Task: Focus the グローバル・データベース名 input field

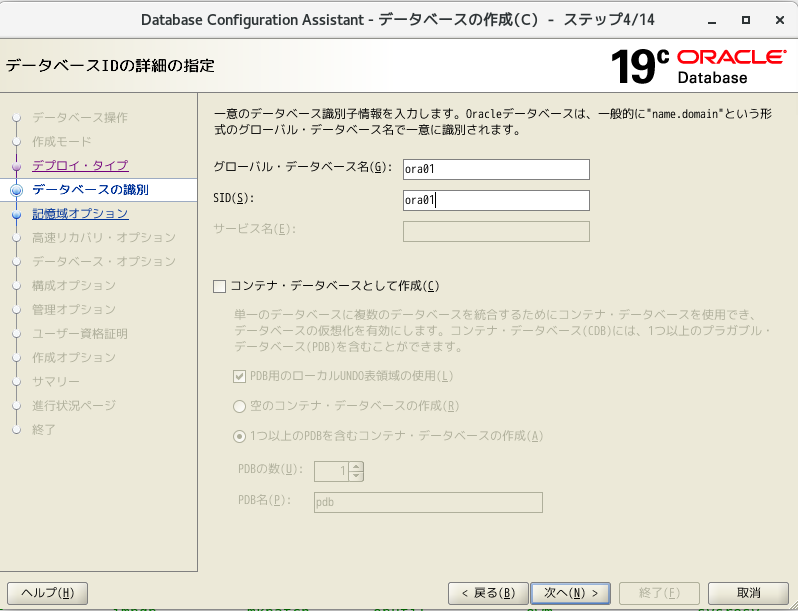Action: click(496, 169)
